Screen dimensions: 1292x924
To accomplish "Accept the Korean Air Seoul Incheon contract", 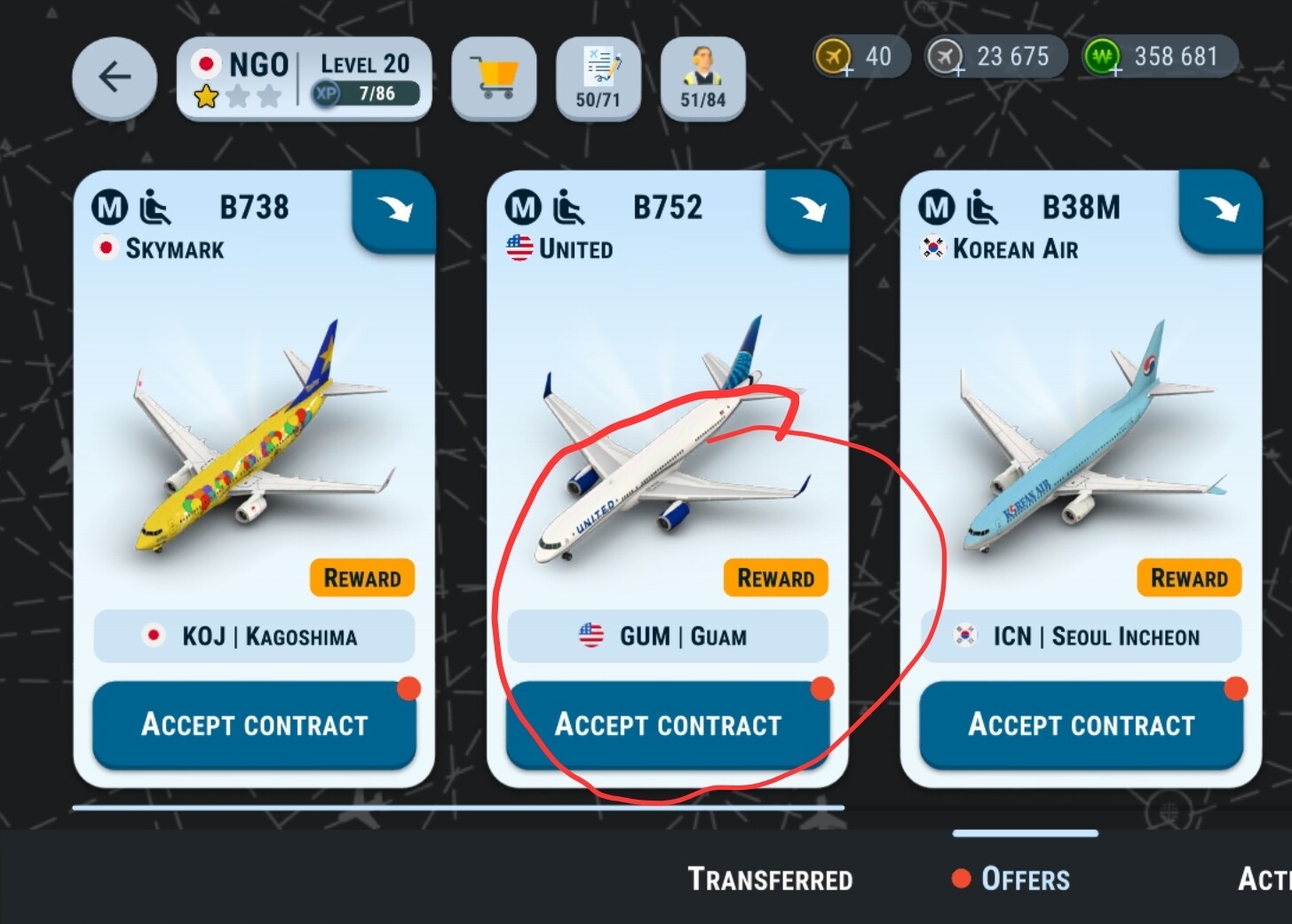I will pyautogui.click(x=1082, y=725).
